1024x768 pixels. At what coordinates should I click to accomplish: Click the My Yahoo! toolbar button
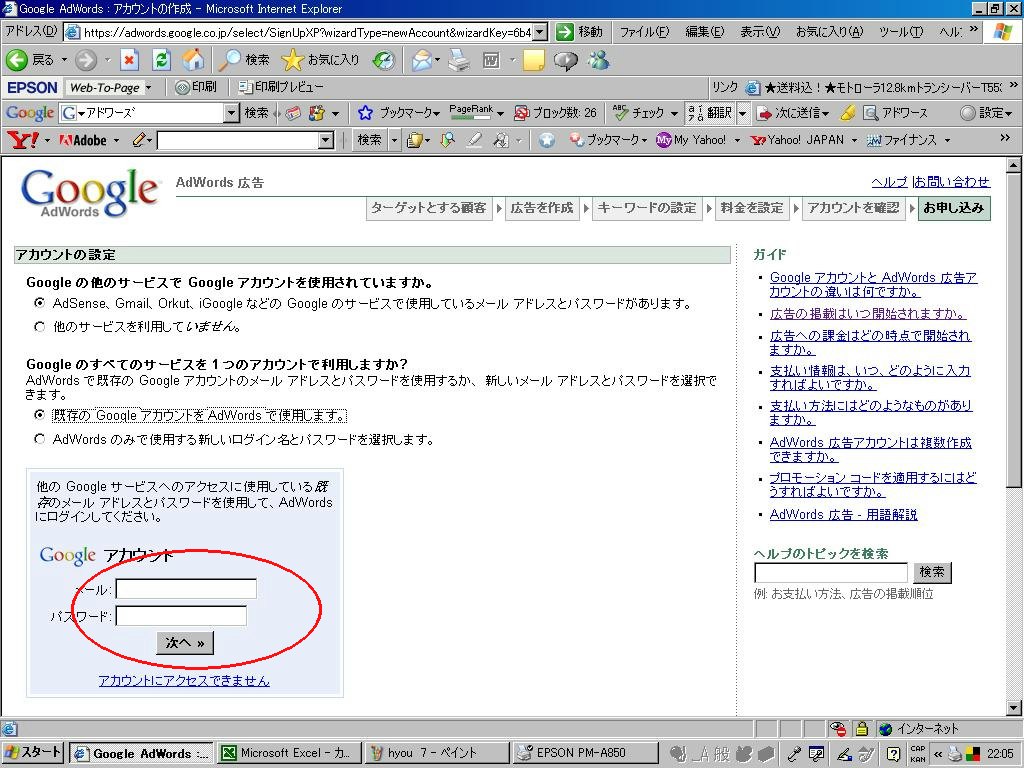point(692,140)
